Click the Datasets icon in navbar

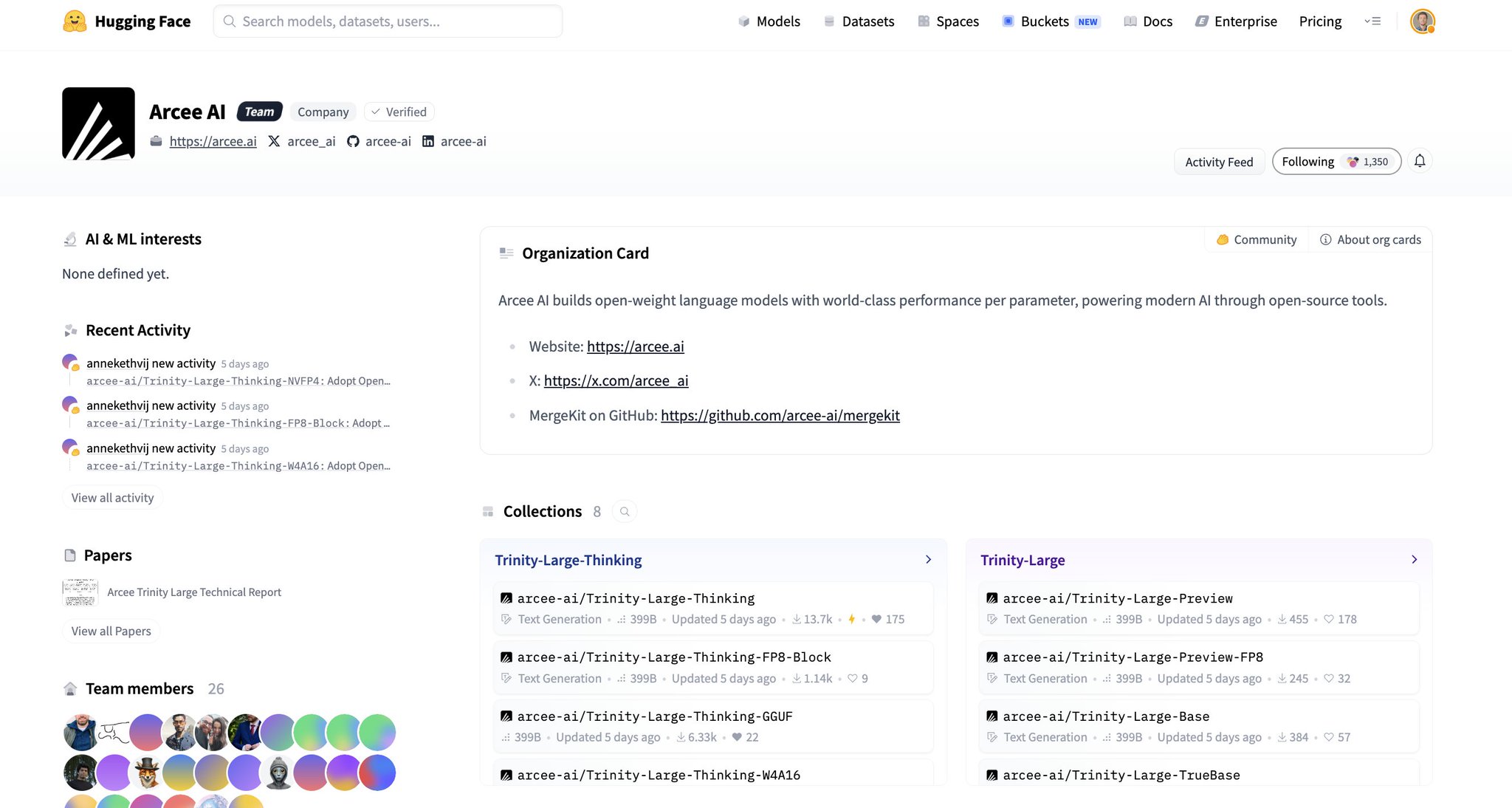[829, 21]
